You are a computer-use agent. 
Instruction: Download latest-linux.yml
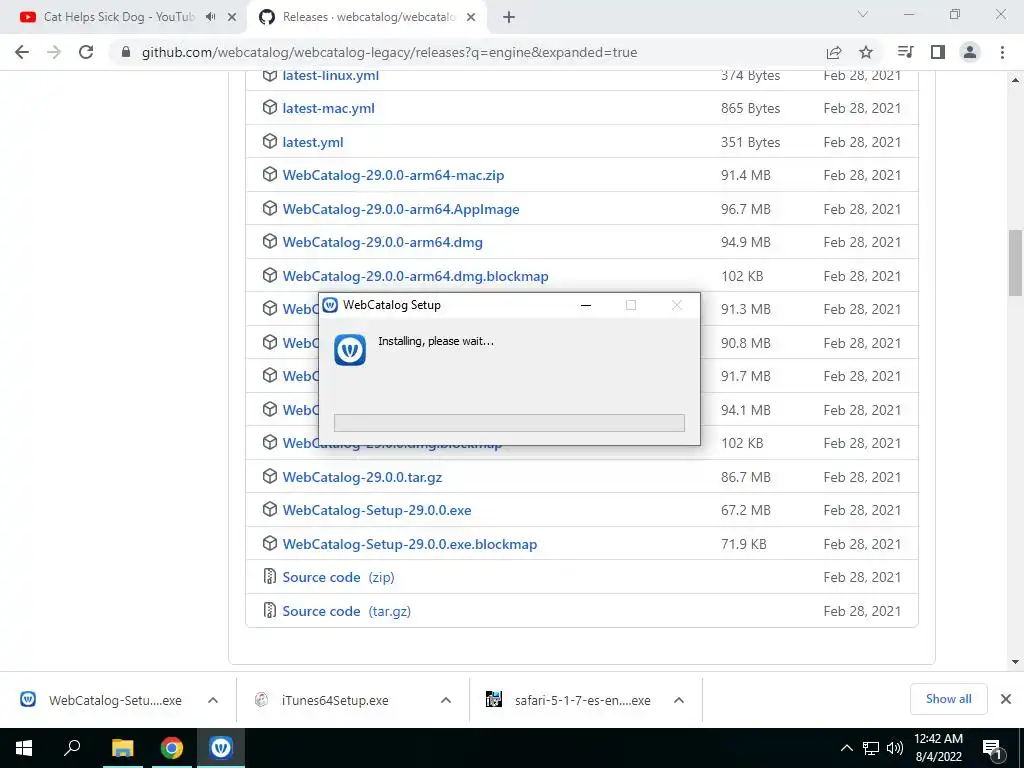pyautogui.click(x=330, y=76)
